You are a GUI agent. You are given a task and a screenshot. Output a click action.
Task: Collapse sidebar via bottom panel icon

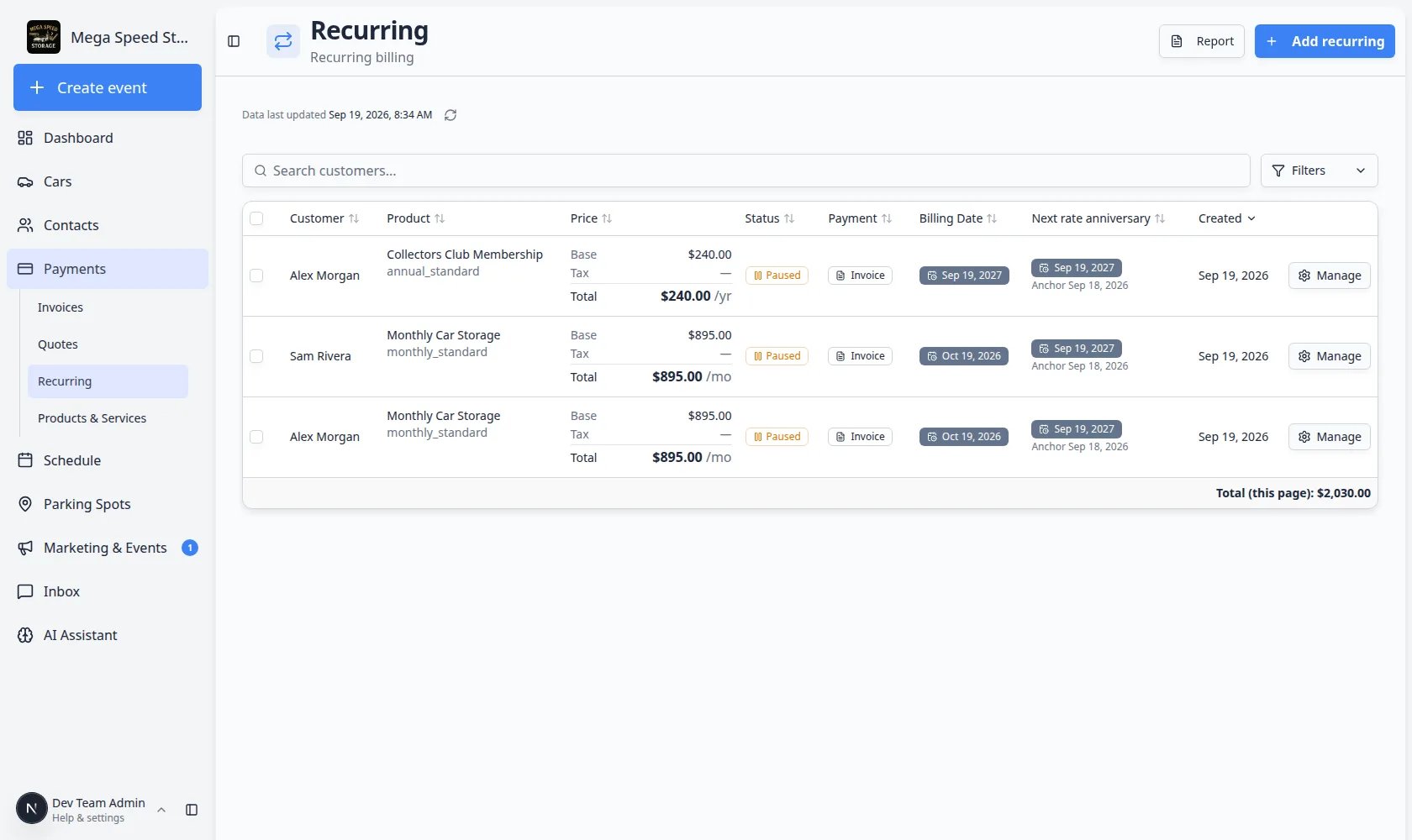[x=192, y=810]
